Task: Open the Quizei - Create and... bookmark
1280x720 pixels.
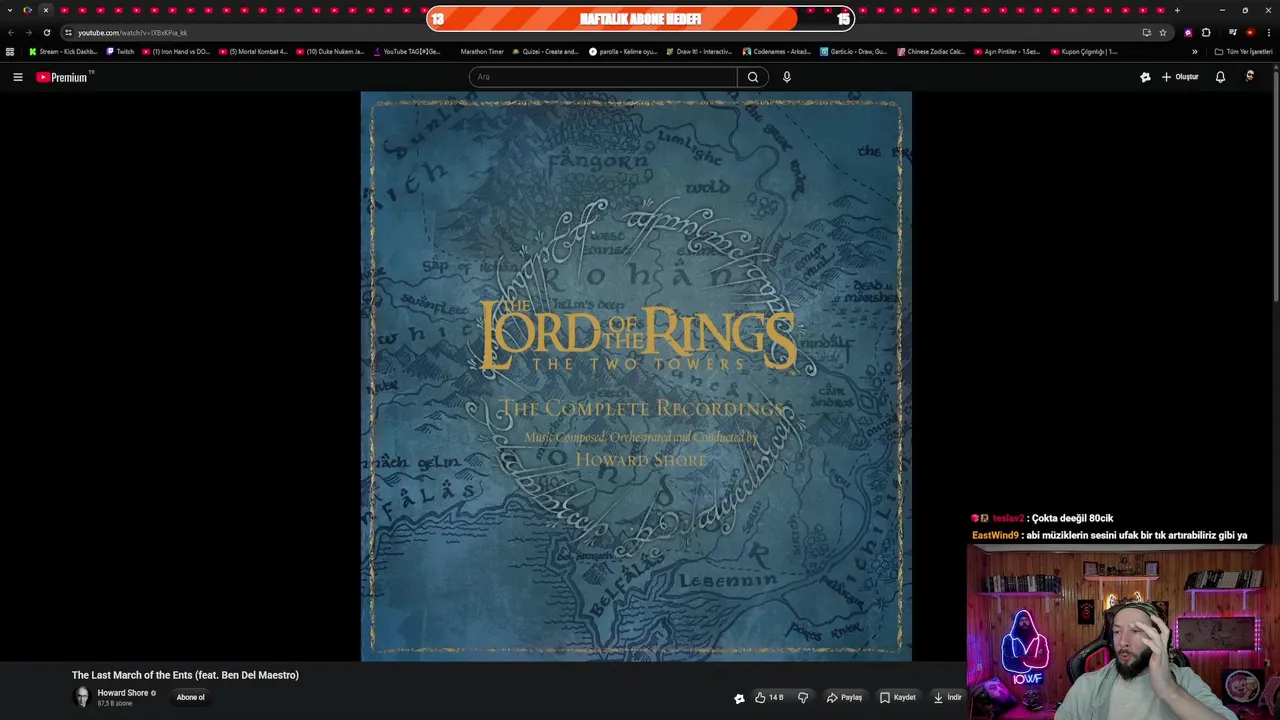Action: pyautogui.click(x=545, y=51)
